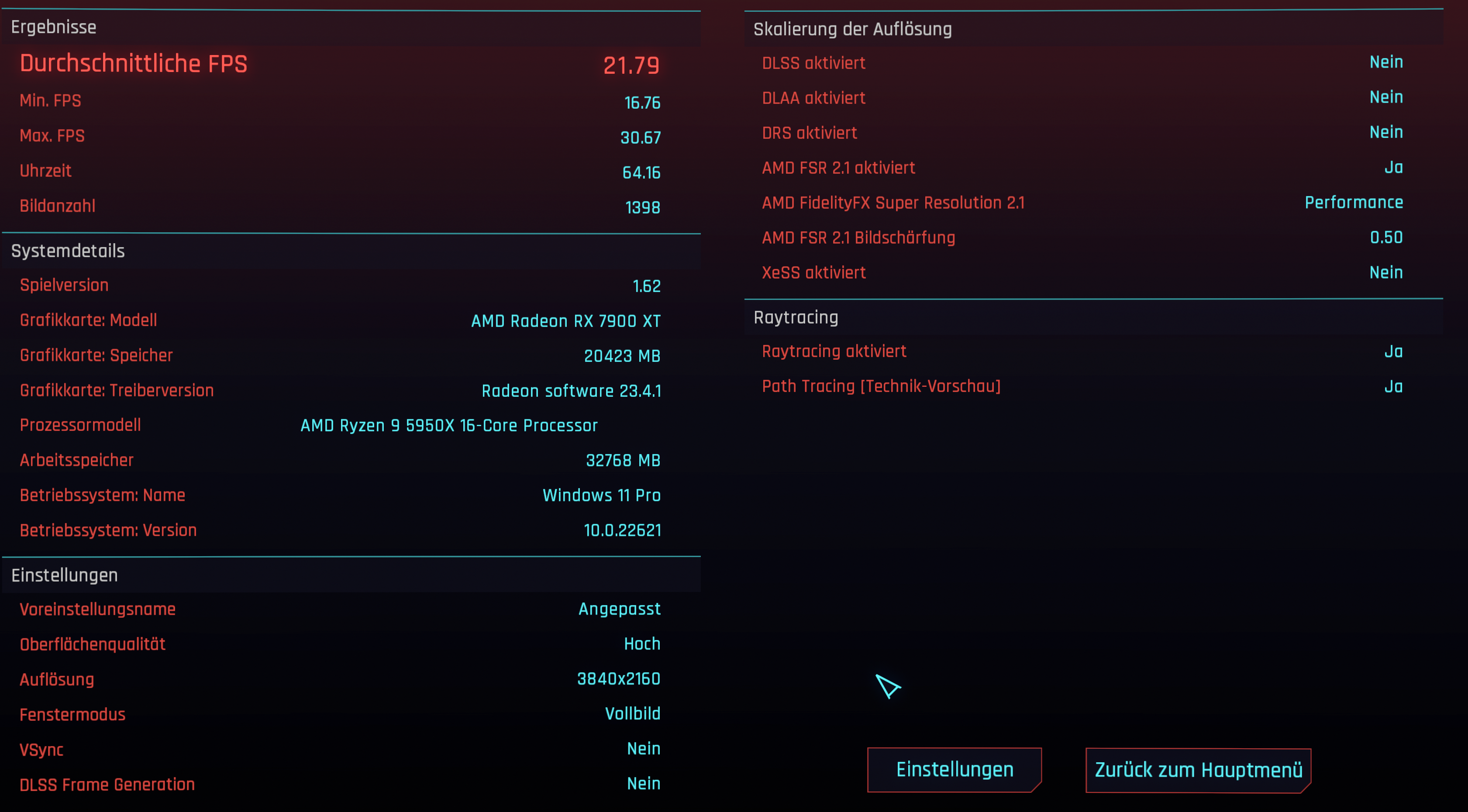Click the VSync Nein value
Screen dimensions: 1468x812
[643, 749]
